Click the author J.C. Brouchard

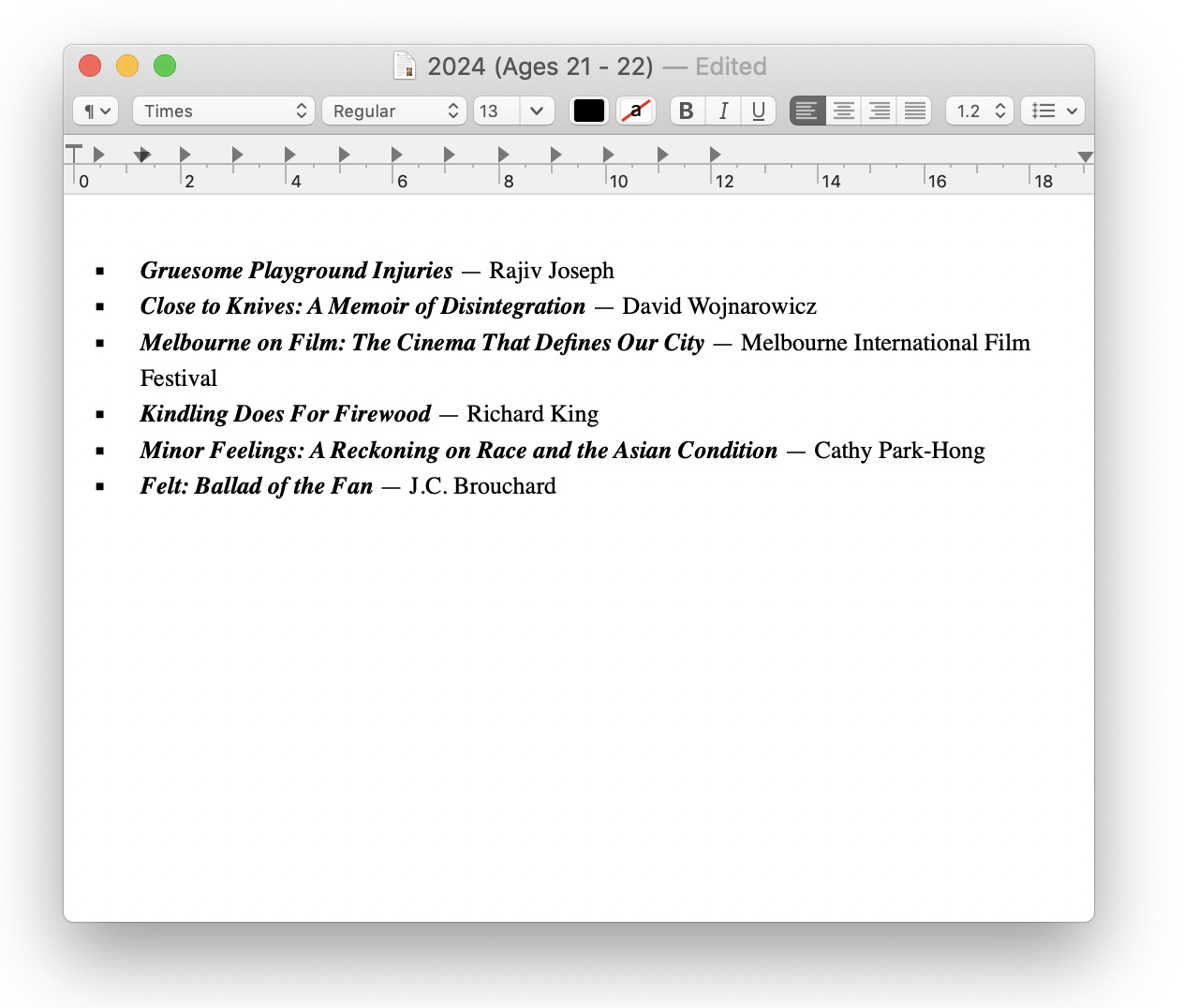(482, 486)
